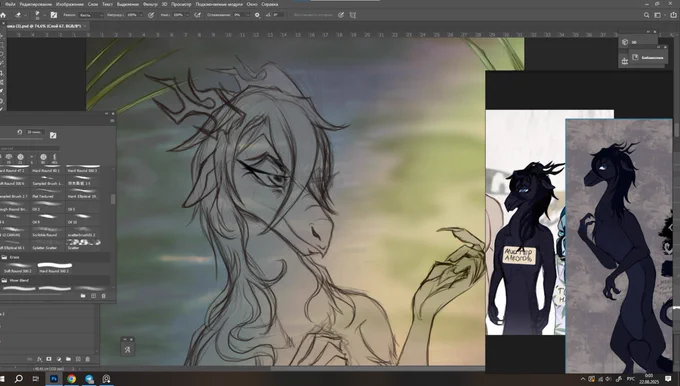Open the Подключаемые модули menu

point(219,4)
